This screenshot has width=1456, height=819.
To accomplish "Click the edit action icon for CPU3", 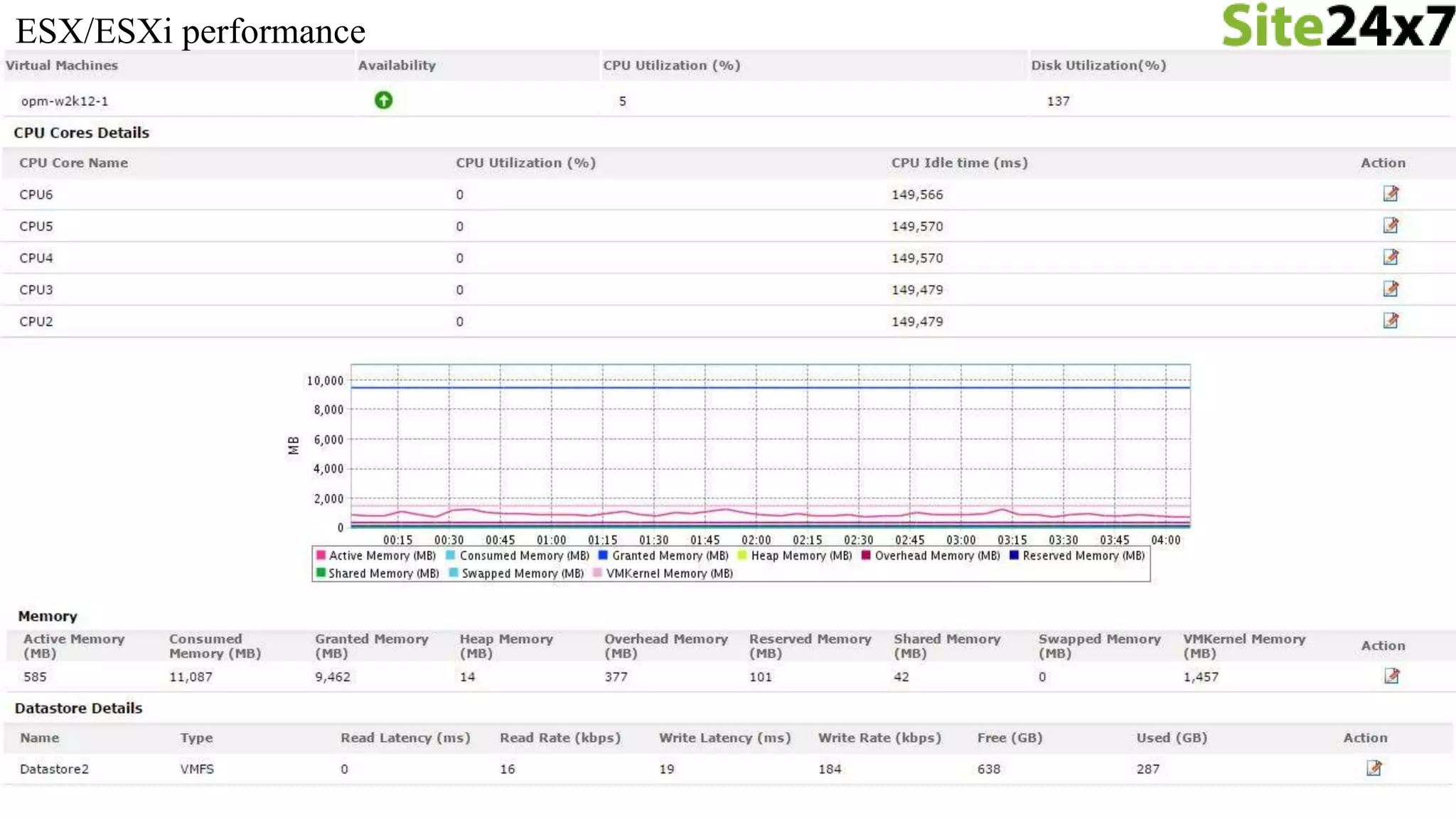I will (1391, 289).
